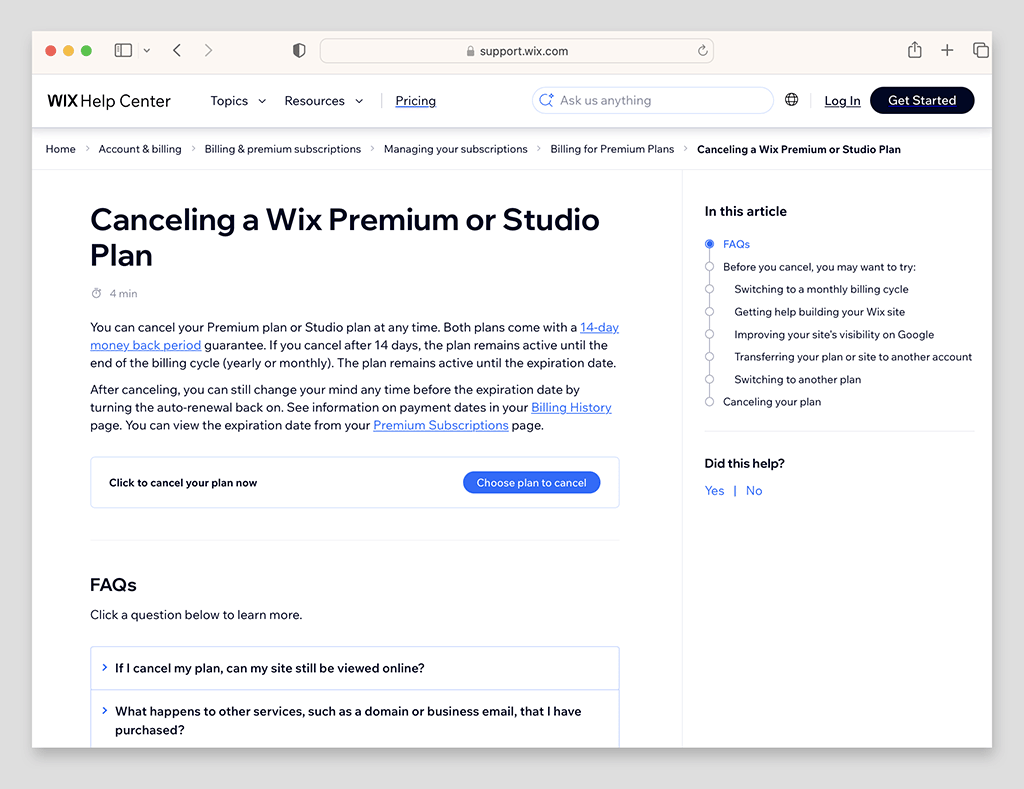Open the sidebar options dropdown arrow

point(147,50)
